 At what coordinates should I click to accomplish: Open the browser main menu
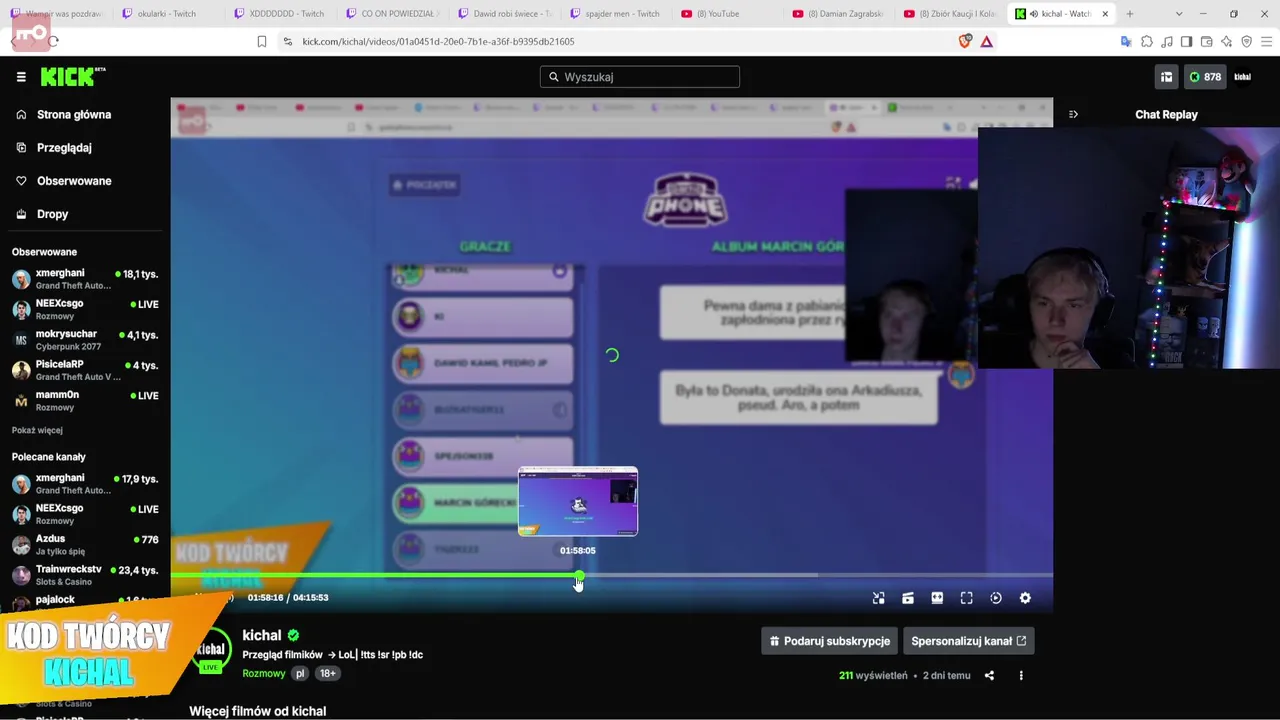tap(1266, 41)
